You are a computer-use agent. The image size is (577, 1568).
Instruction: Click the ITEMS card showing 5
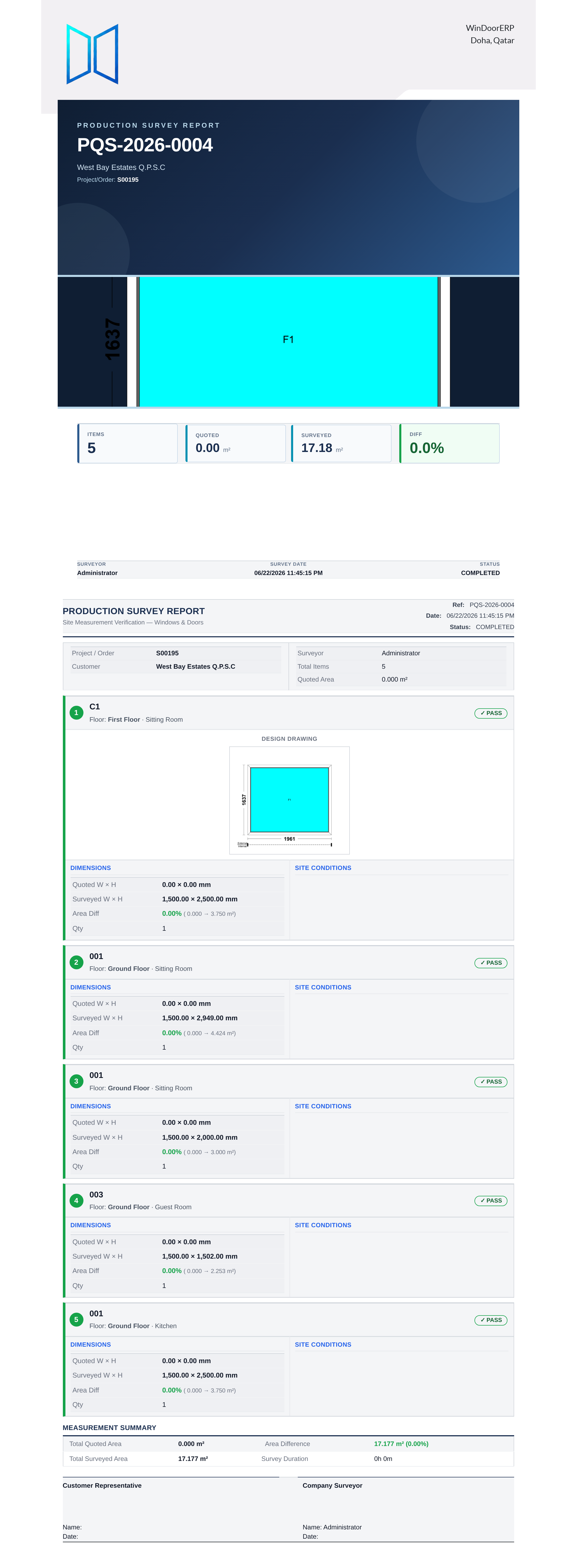click(x=127, y=443)
